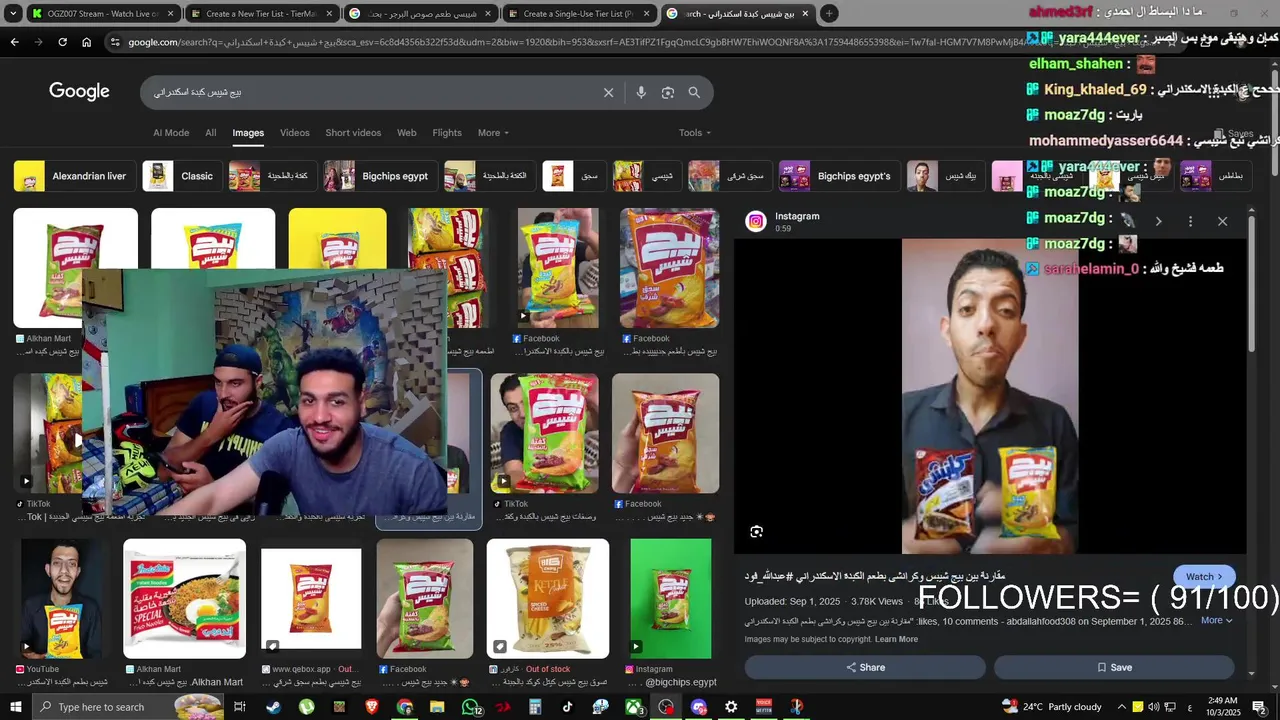Image resolution: width=1280 pixels, height=720 pixels.
Task: Filter by Alexandrian liver chip
Action: (x=74, y=176)
